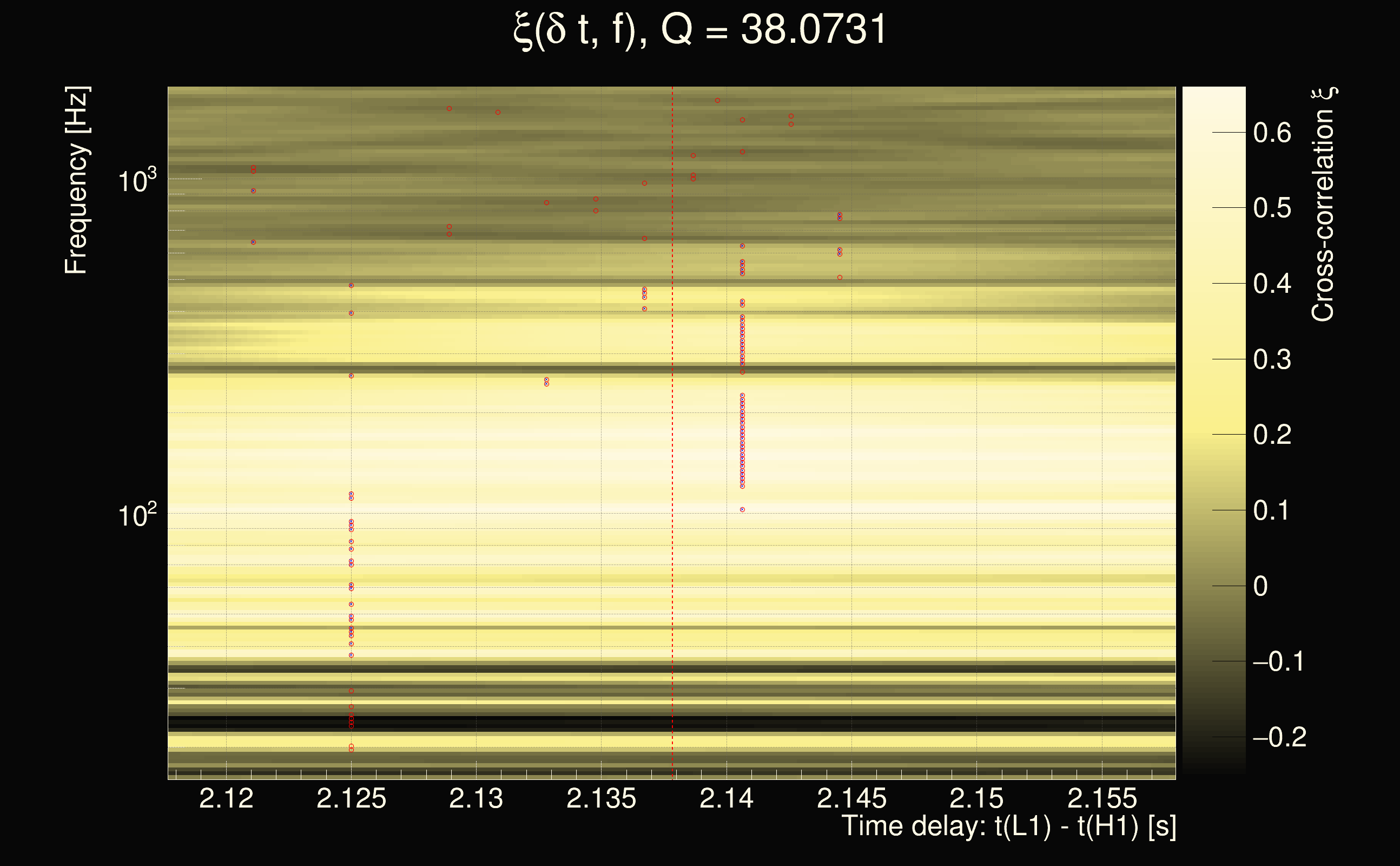Click the 2.12 x-axis tick label
Image resolution: width=1400 pixels, height=866 pixels.
[x=226, y=798]
